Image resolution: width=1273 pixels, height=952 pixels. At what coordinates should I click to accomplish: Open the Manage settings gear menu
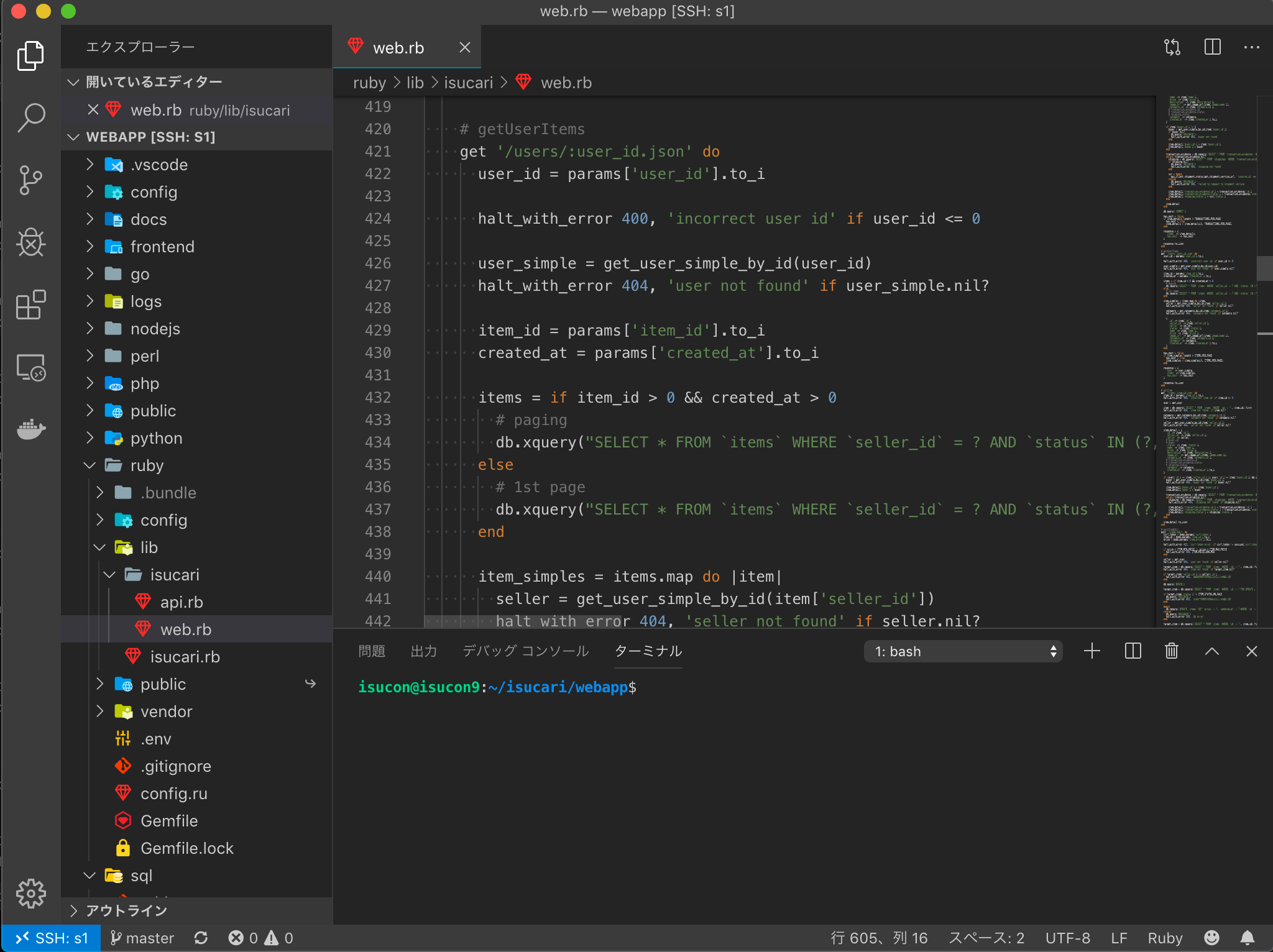(30, 894)
